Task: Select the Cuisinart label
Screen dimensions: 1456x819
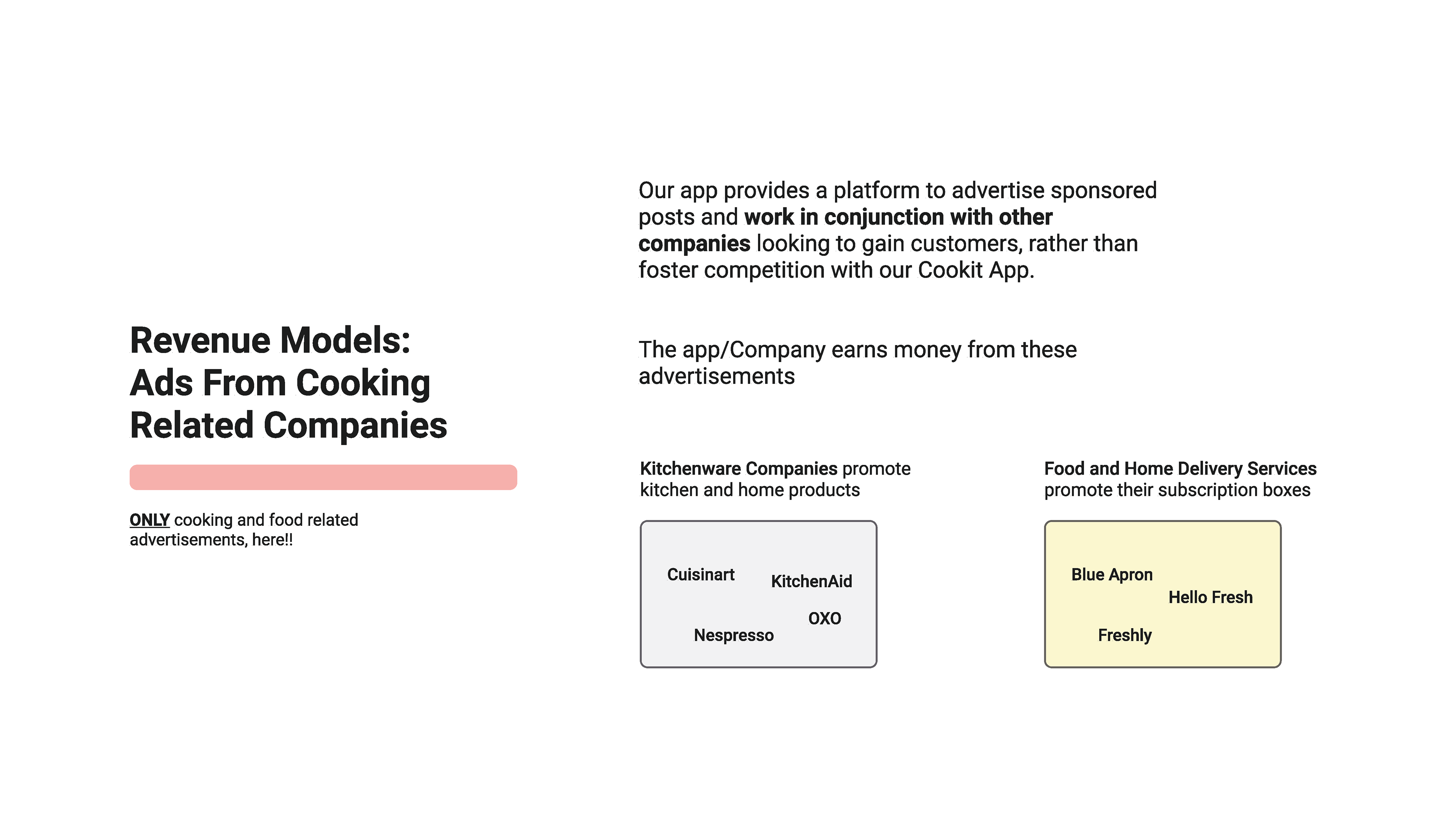Action: [700, 574]
